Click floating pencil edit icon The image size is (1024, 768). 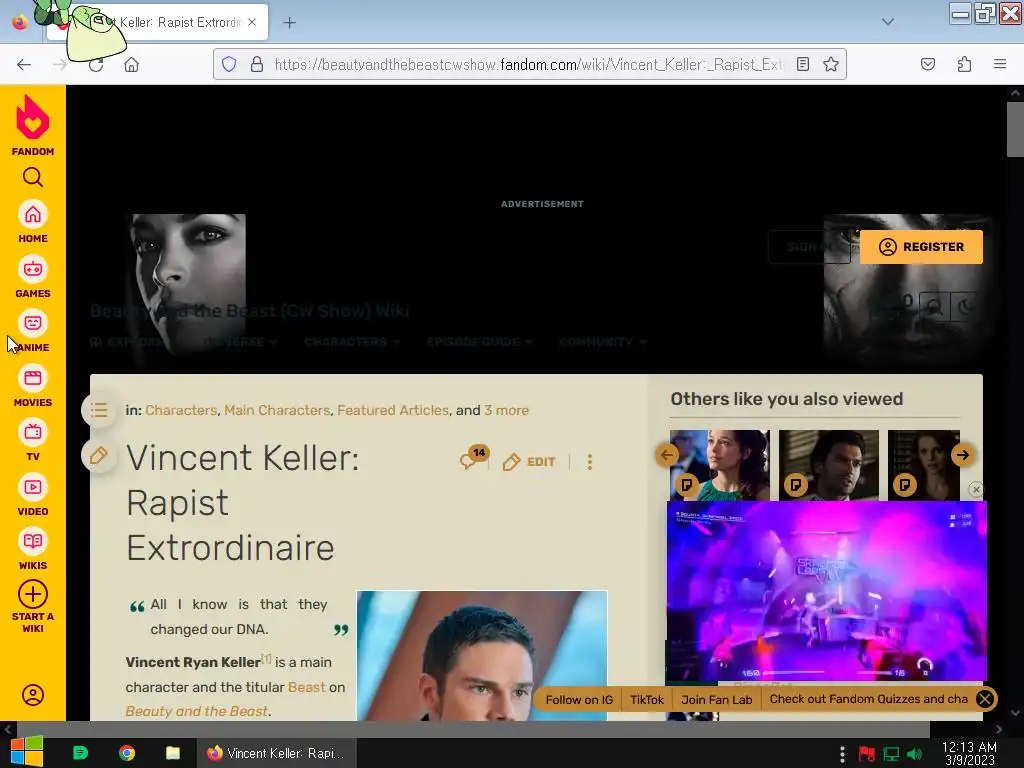coord(99,455)
